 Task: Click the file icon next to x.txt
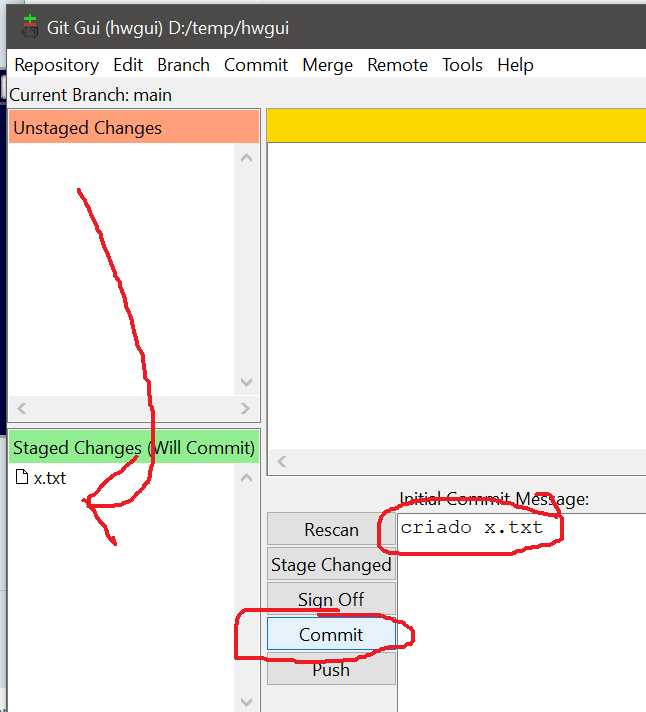(22, 477)
